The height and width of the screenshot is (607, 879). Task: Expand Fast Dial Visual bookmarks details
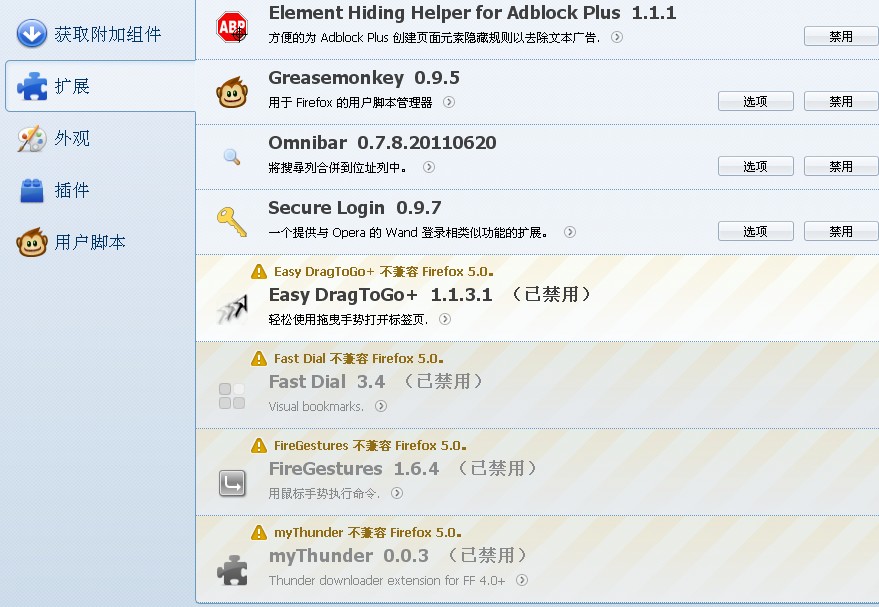381,406
